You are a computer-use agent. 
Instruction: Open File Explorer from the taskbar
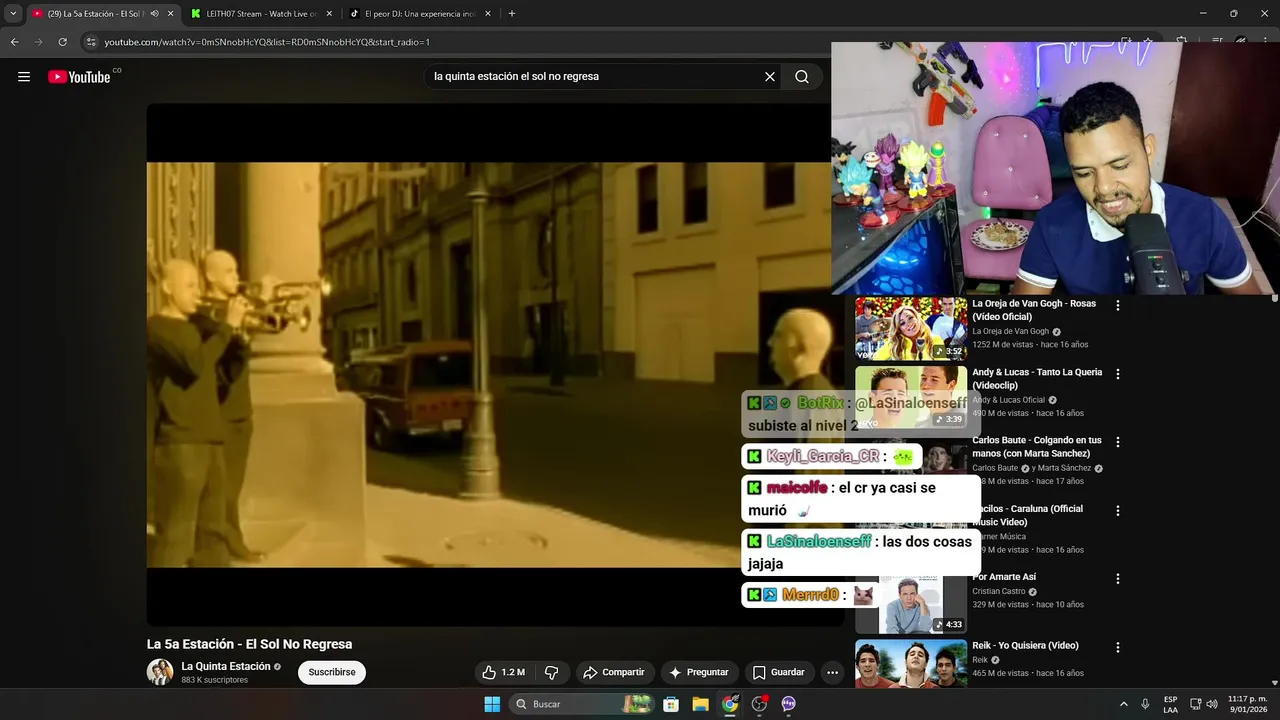tap(700, 704)
